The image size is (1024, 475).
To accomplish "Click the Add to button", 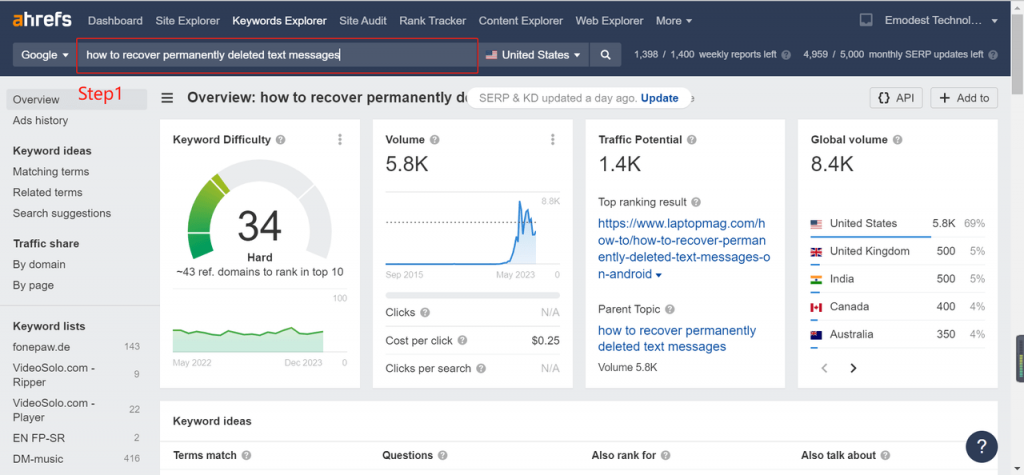I will pyautogui.click(x=965, y=98).
